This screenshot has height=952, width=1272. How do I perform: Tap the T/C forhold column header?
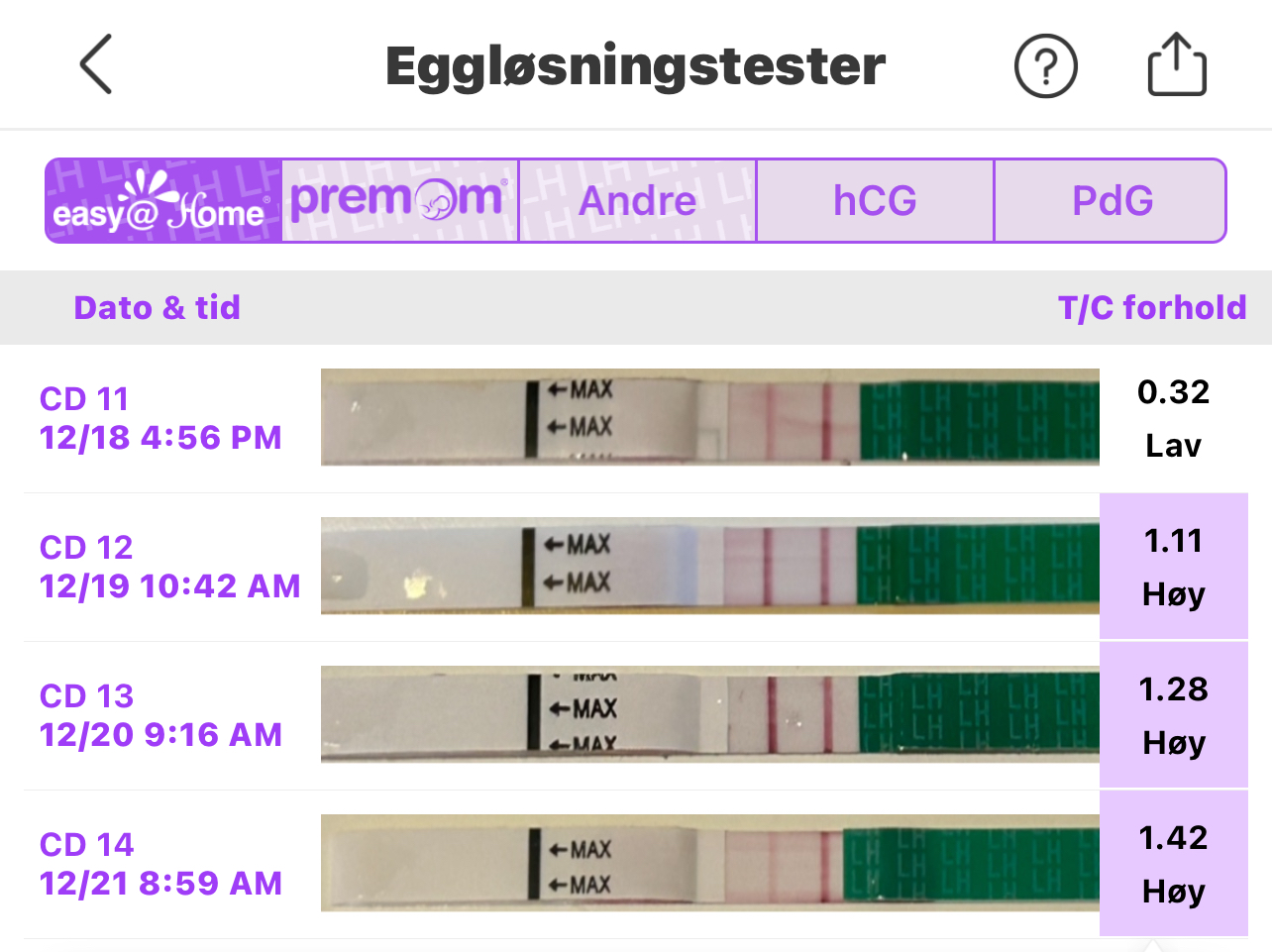[1152, 307]
